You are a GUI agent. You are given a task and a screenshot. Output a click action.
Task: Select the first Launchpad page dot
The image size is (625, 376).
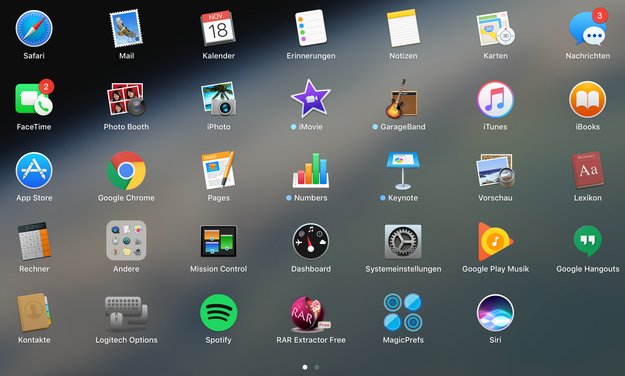click(x=305, y=367)
